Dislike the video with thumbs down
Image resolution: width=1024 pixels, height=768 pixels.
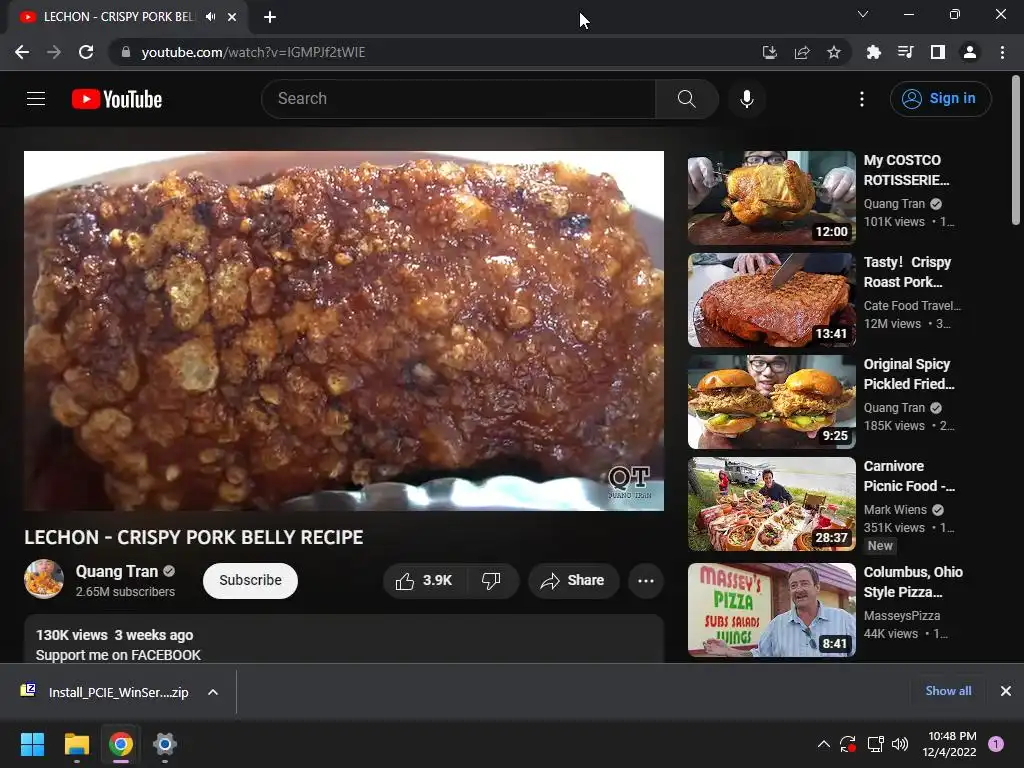(x=491, y=581)
